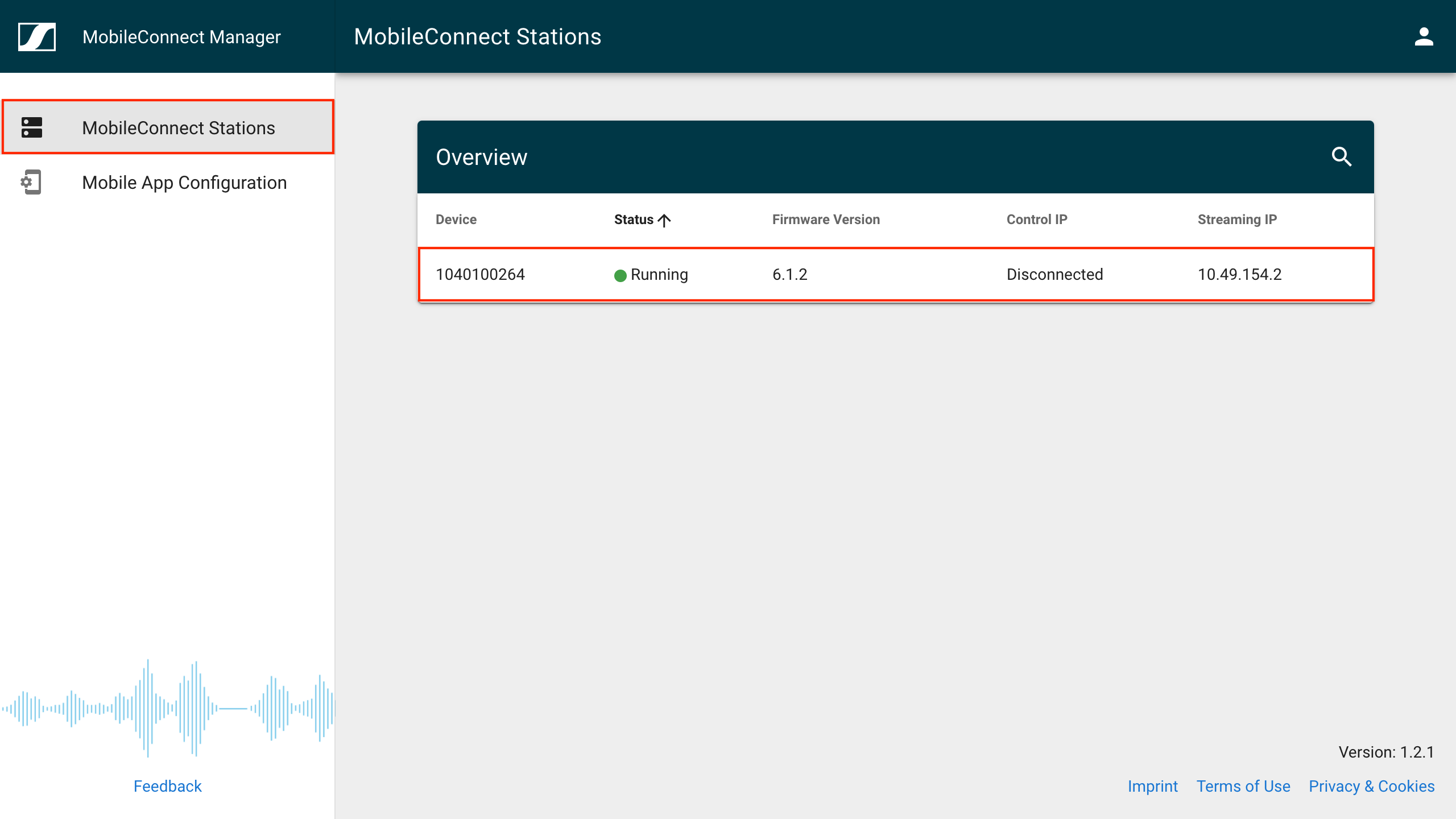Sort table by Device column
This screenshot has height=819, width=1456.
coord(456,220)
